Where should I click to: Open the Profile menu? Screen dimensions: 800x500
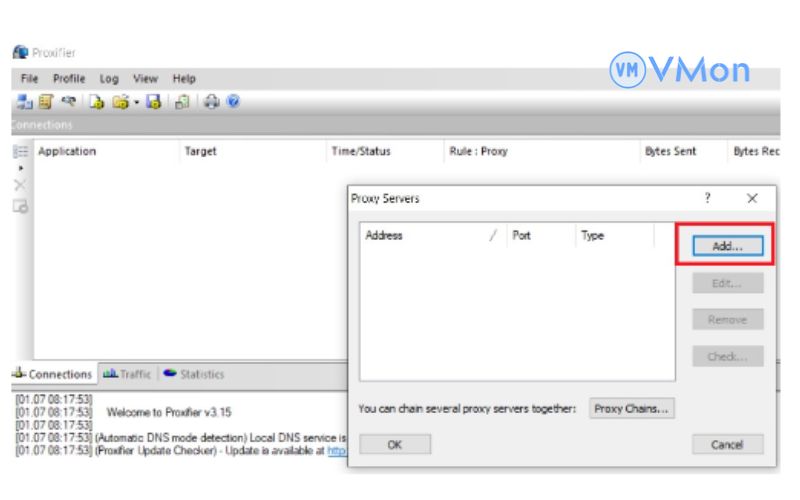coord(69,78)
